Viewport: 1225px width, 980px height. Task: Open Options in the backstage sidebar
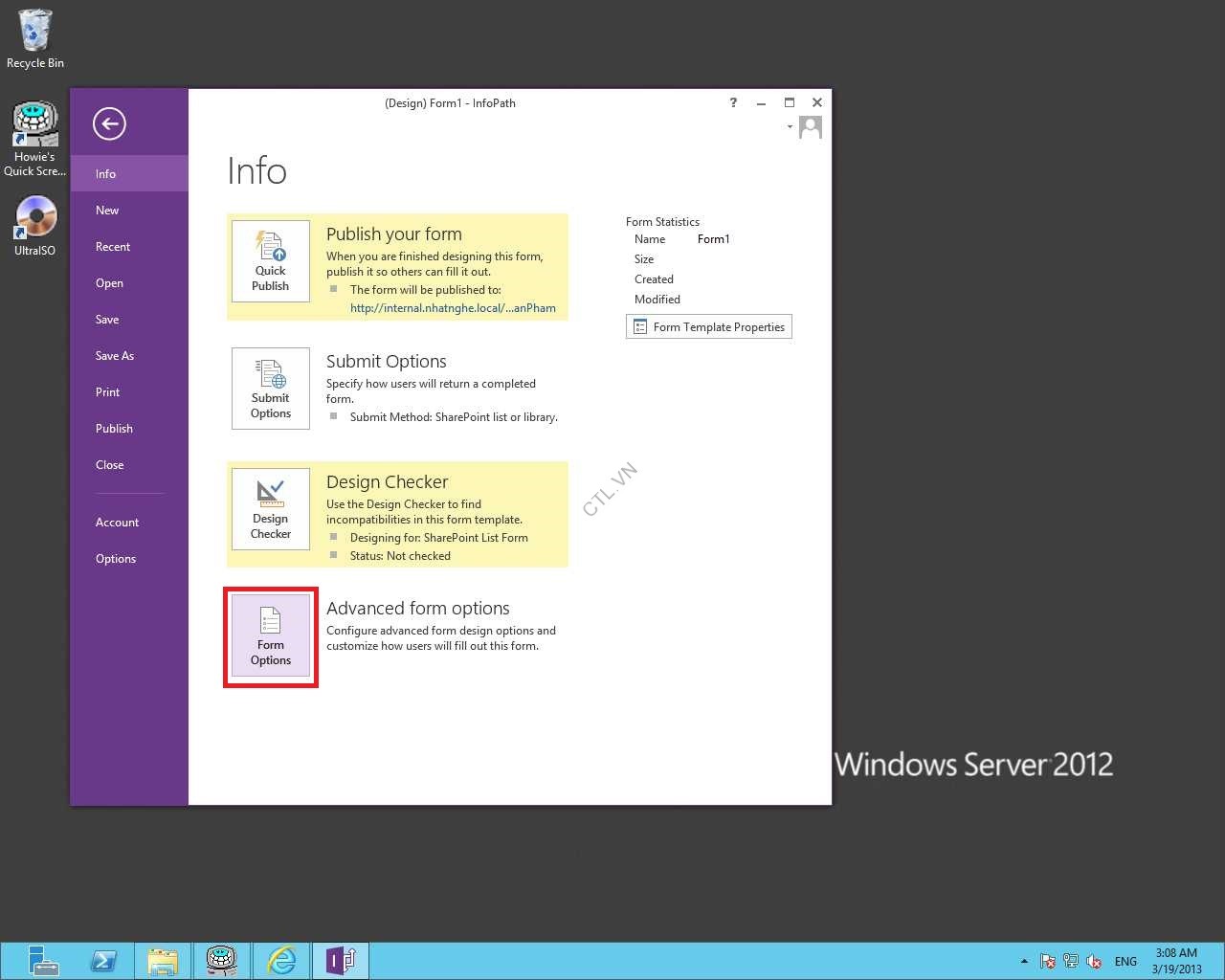[116, 559]
